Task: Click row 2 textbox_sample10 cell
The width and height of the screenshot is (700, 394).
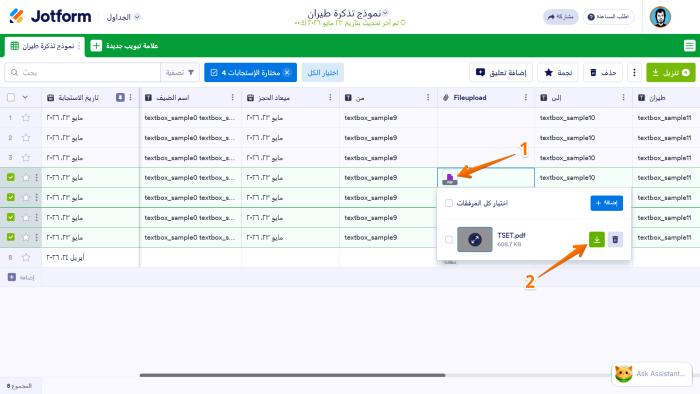Action: (x=583, y=138)
